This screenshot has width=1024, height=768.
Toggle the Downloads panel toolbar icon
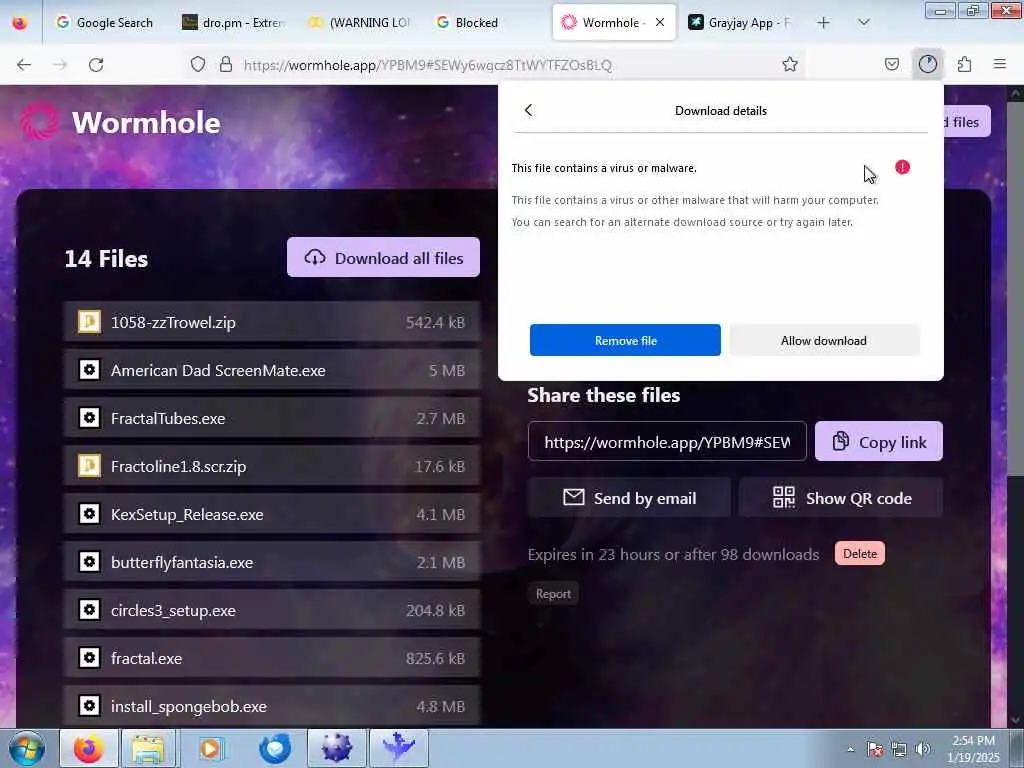click(928, 64)
